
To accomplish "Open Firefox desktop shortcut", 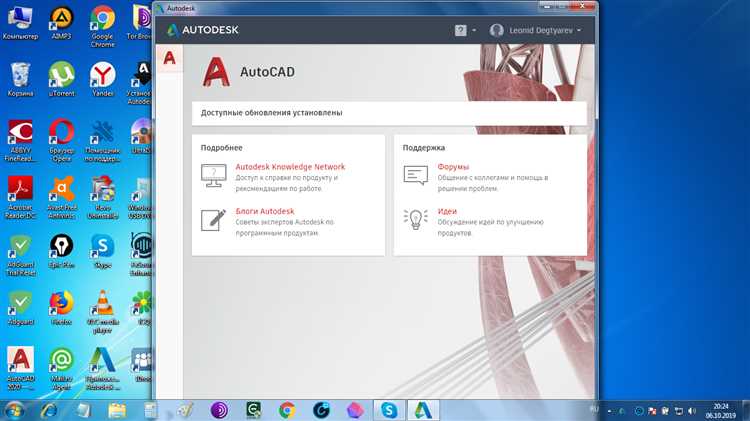I will click(61, 308).
